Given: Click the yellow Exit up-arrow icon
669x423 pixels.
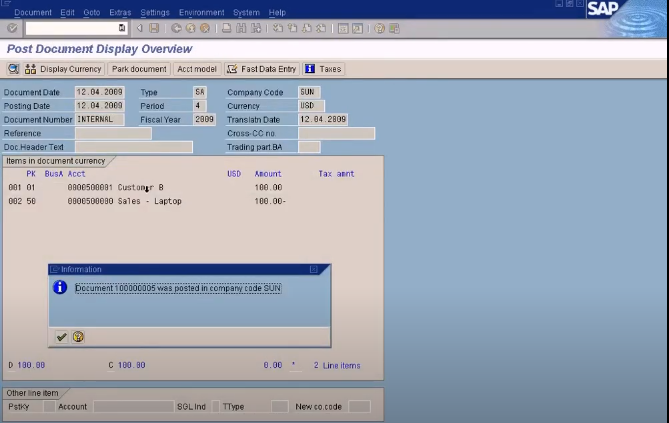Looking at the screenshot, I should 190,28.
